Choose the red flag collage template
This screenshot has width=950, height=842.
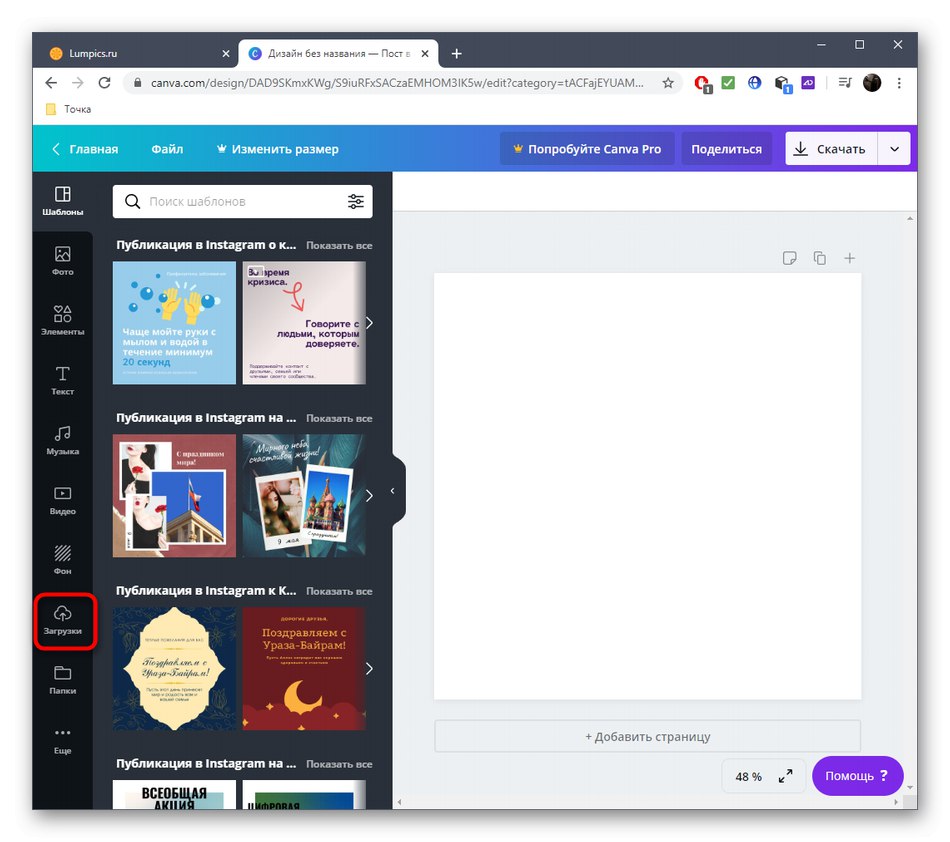[174, 496]
